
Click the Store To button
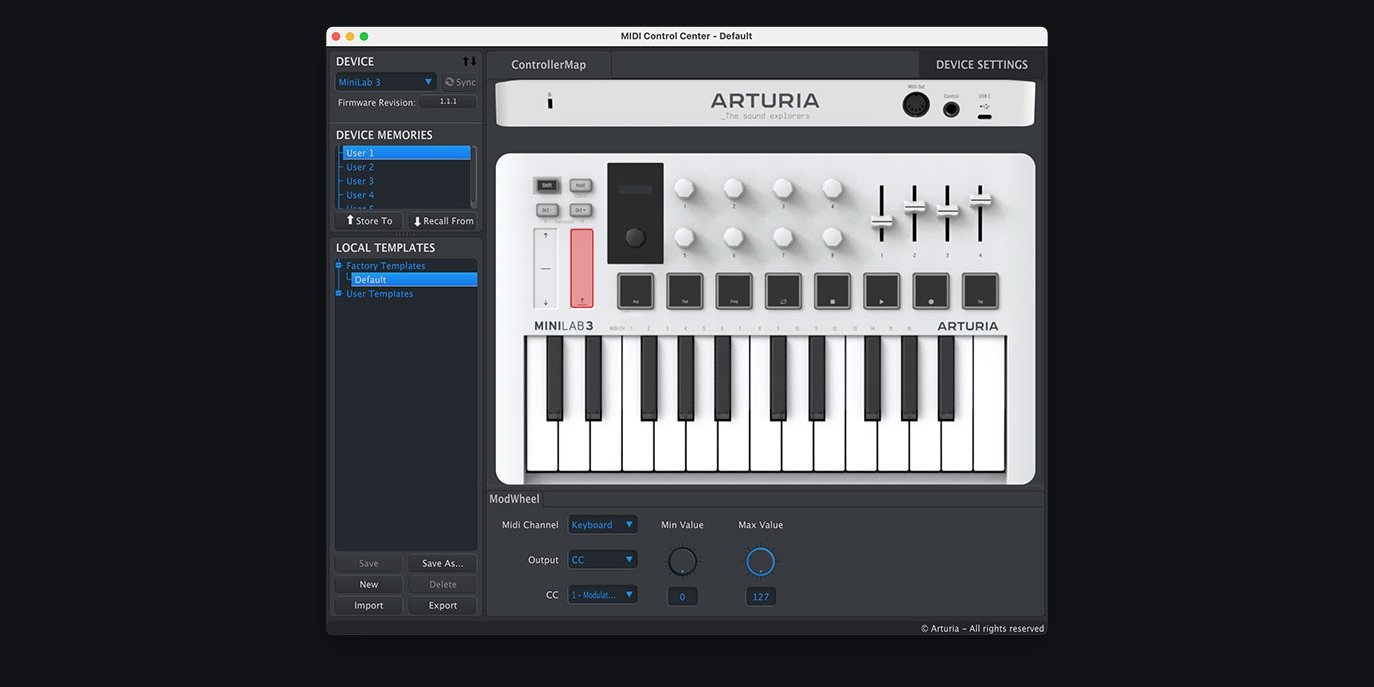[369, 221]
